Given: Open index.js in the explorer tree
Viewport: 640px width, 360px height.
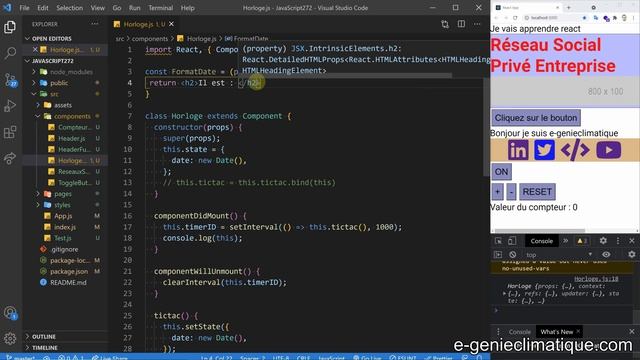Looking at the screenshot, I should [x=65, y=227].
